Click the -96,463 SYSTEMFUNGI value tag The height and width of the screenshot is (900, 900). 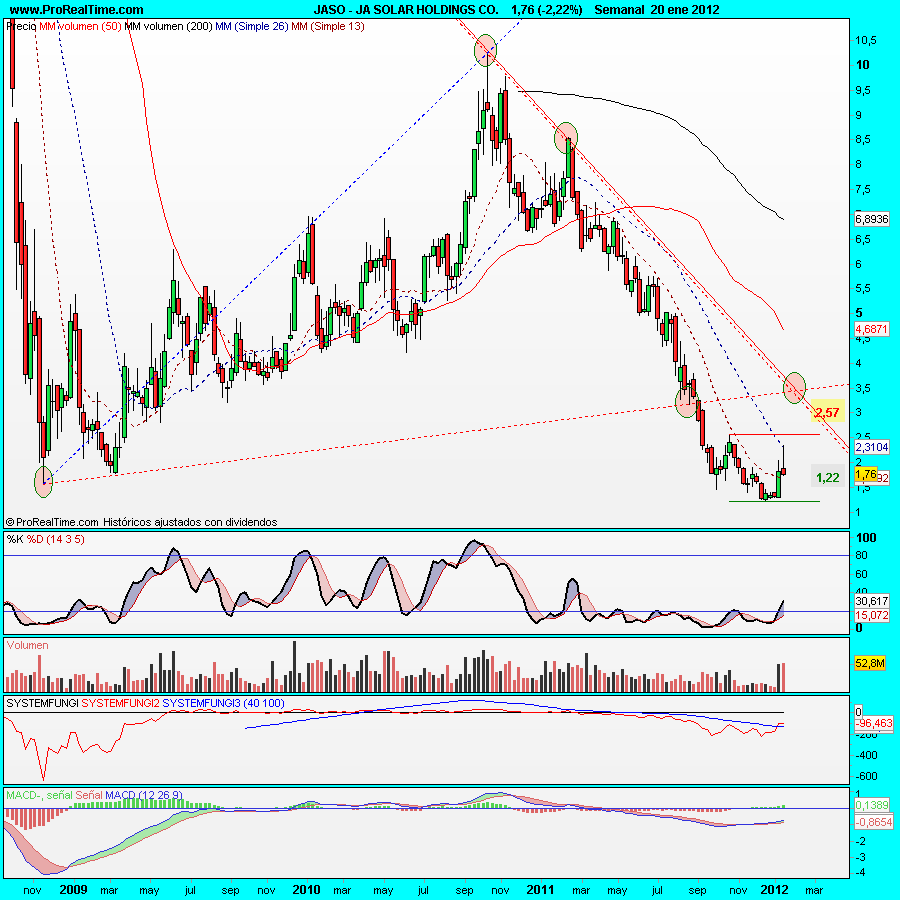coord(874,723)
